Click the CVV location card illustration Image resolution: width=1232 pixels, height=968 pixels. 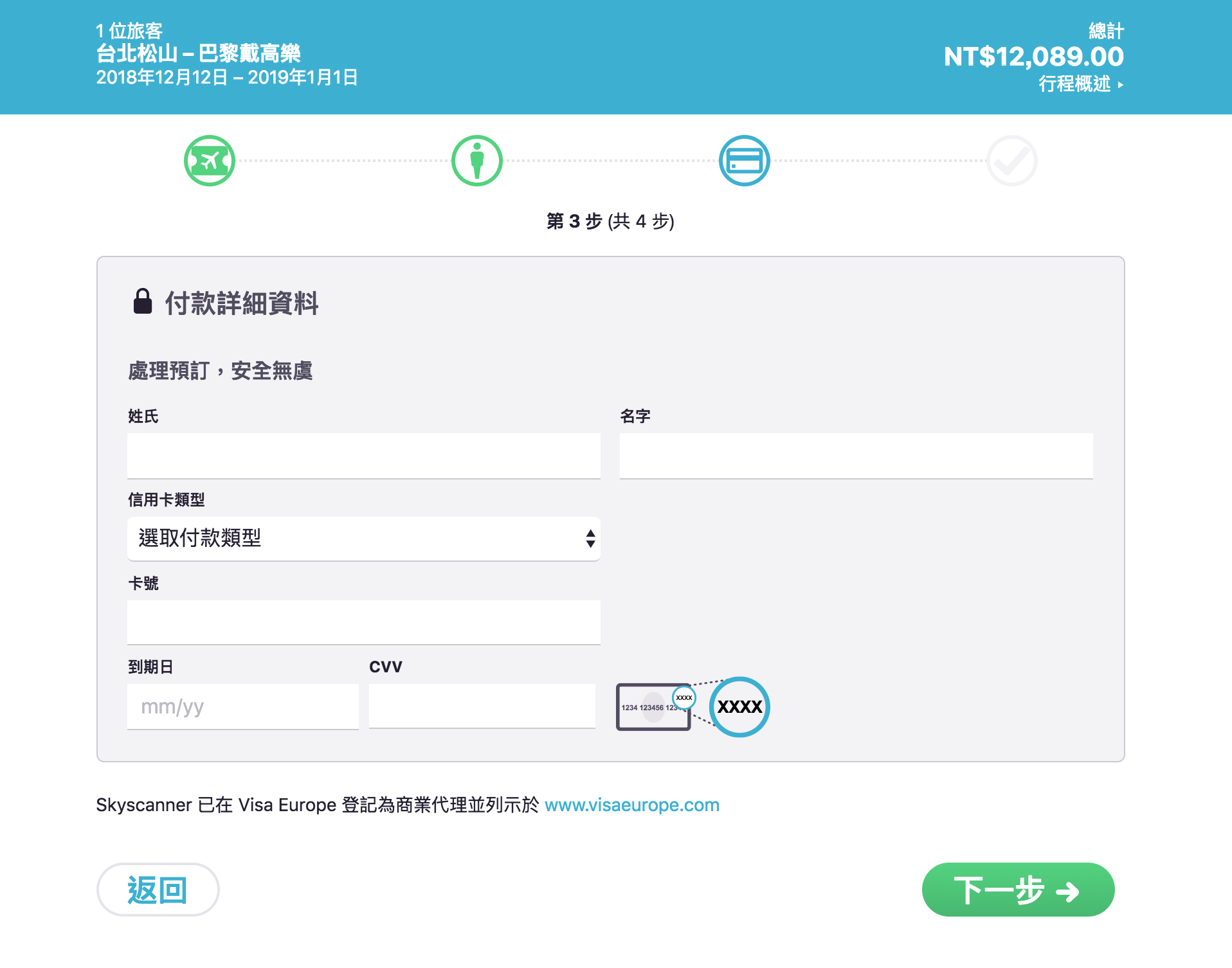[x=654, y=707]
